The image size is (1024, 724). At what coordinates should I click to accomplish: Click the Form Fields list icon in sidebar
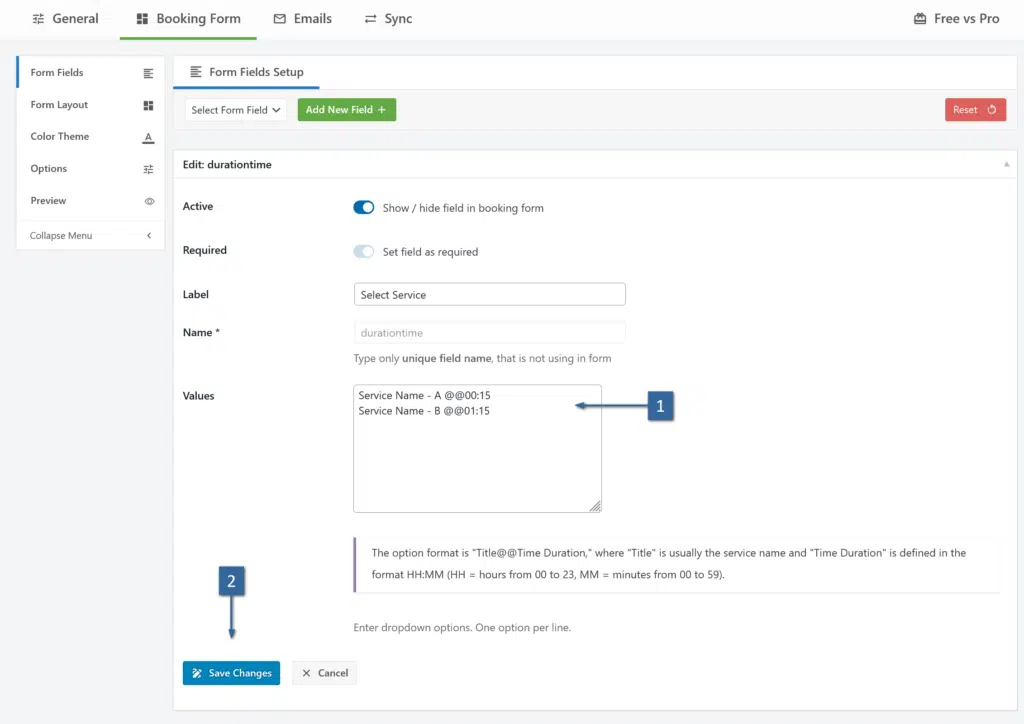pos(148,73)
